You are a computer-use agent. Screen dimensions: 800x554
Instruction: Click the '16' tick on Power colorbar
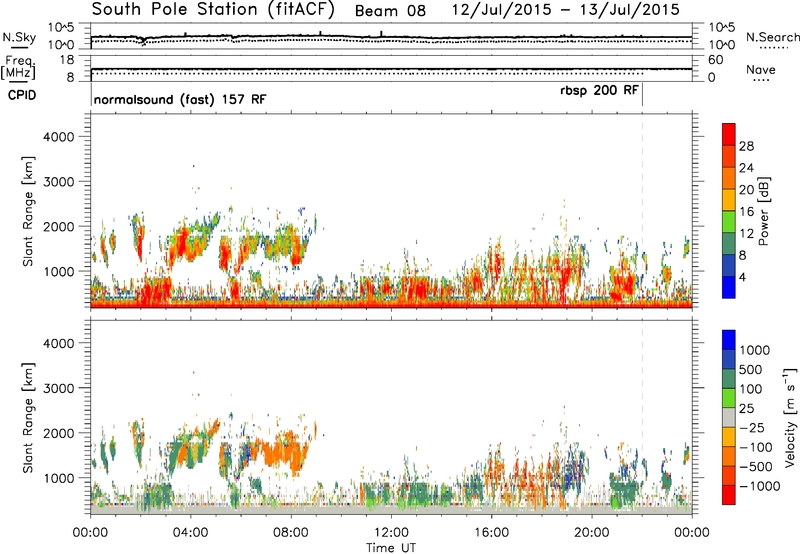coord(746,212)
